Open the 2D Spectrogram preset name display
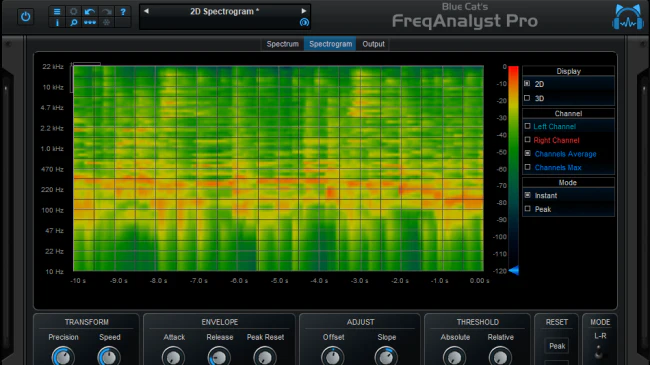650x365 pixels. coord(225,12)
